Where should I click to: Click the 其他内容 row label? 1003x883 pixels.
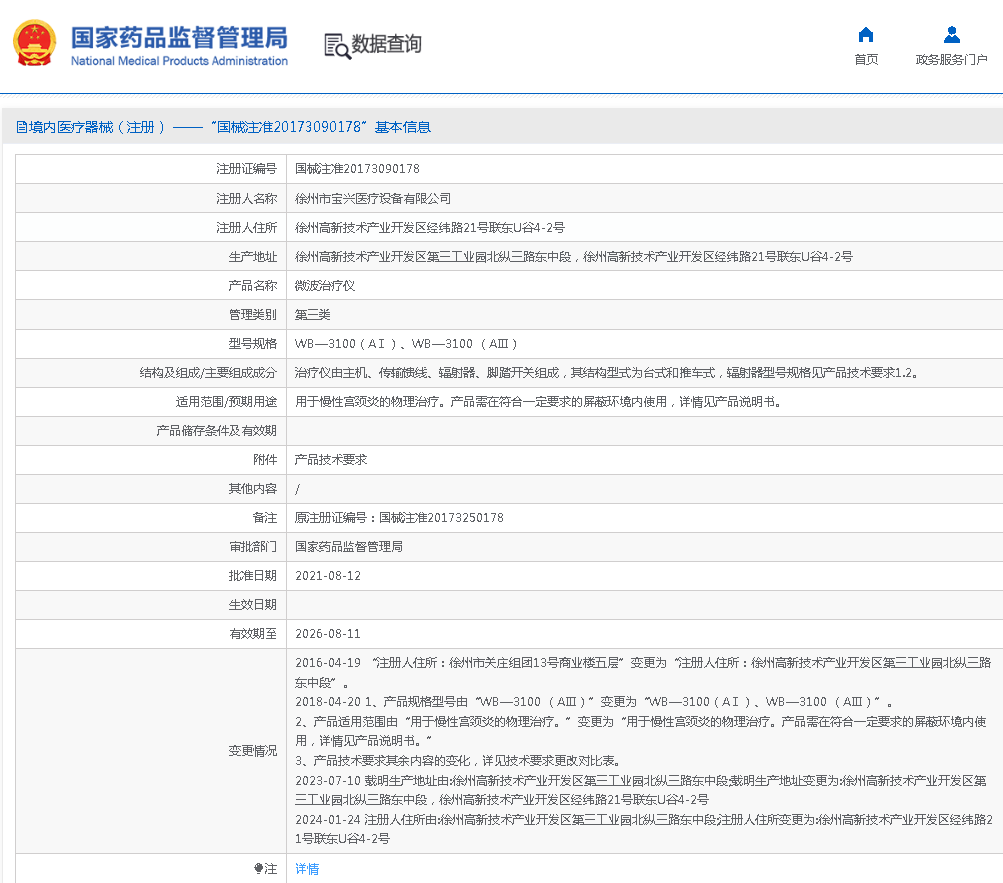coord(253,489)
